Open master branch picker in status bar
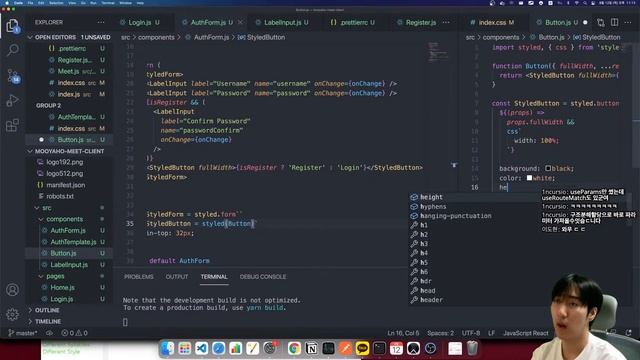The height and width of the screenshot is (360, 640). click(x=23, y=333)
